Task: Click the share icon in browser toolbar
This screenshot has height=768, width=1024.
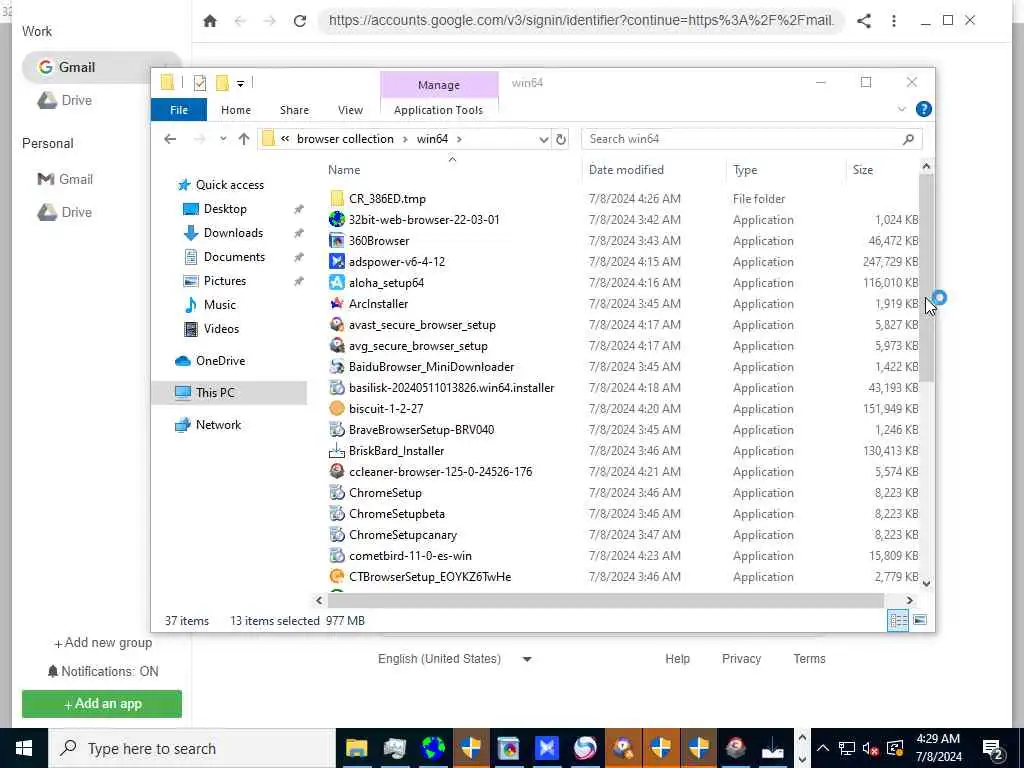Action: tap(863, 21)
